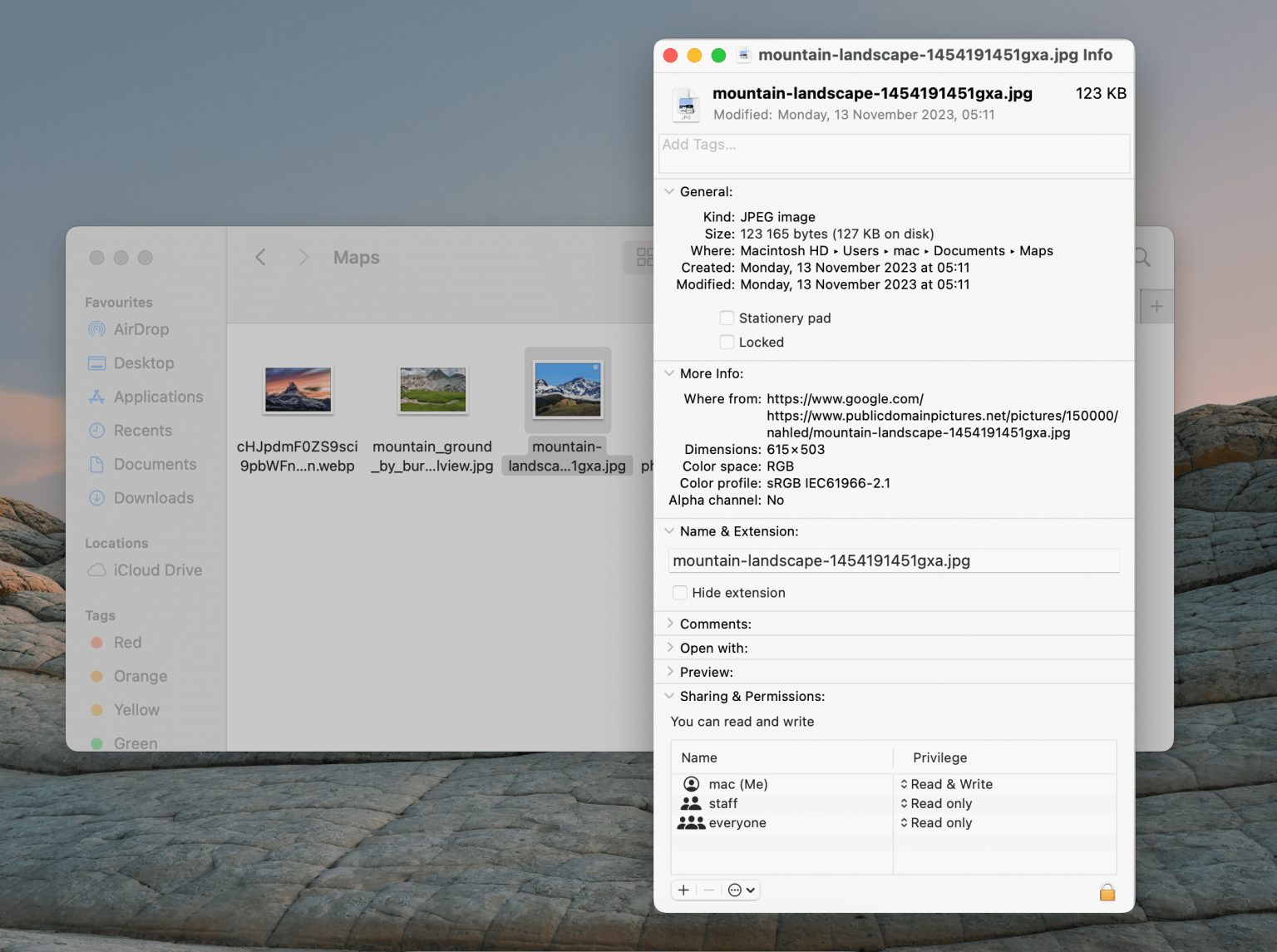Collapse the General section

point(669,191)
